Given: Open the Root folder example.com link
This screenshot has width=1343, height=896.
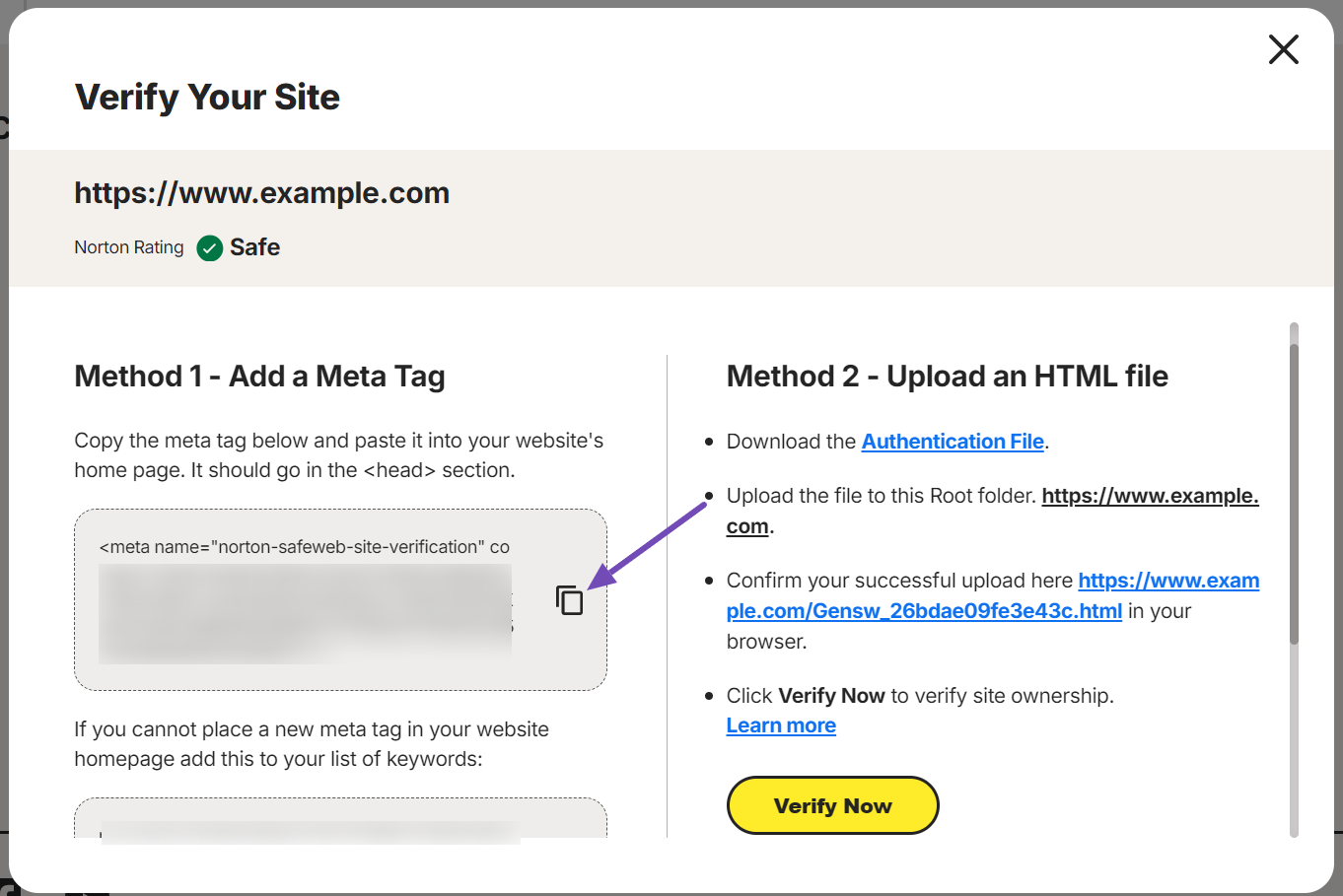Looking at the screenshot, I should tap(1149, 495).
